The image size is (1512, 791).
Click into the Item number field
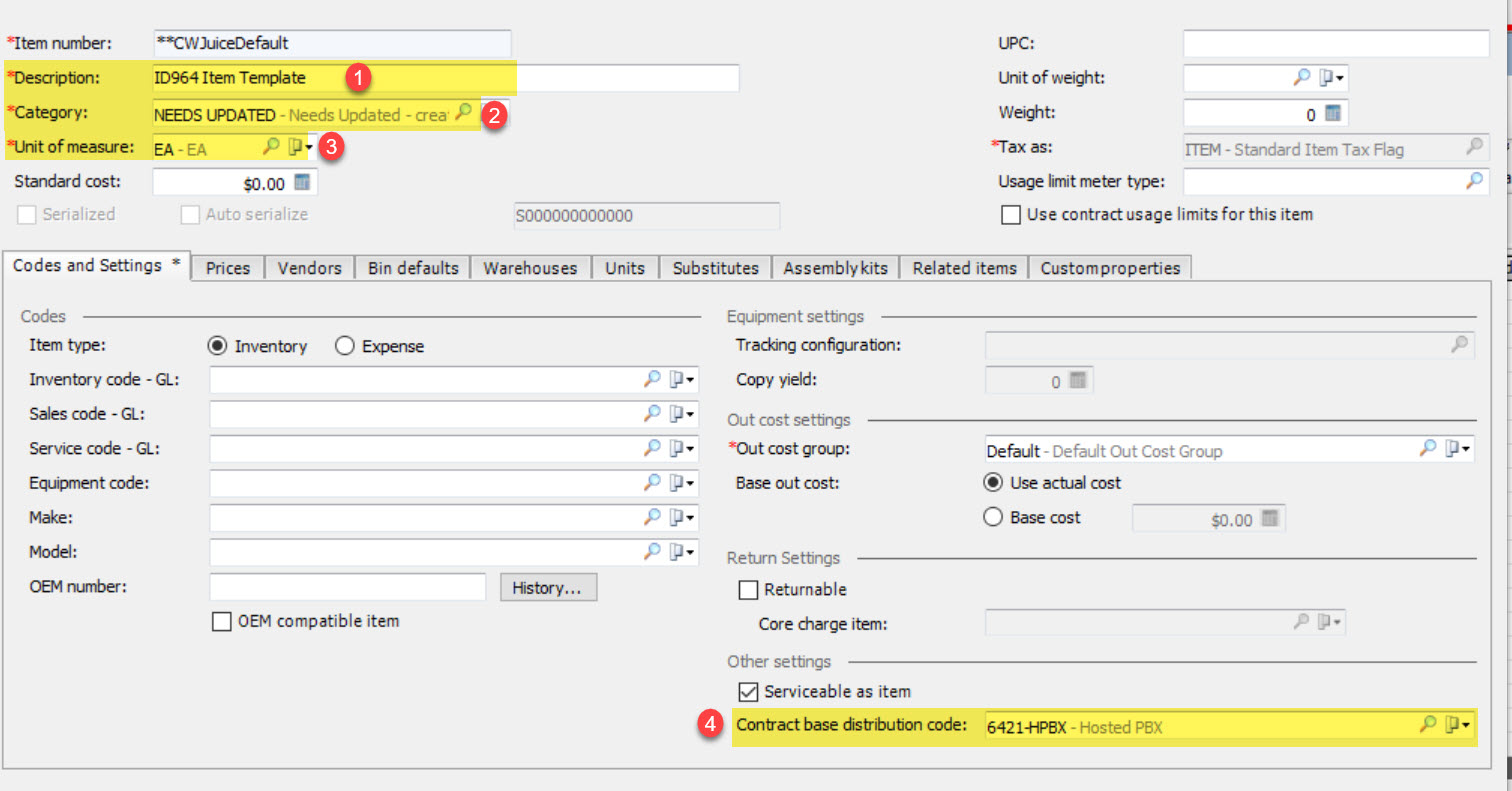[x=332, y=43]
